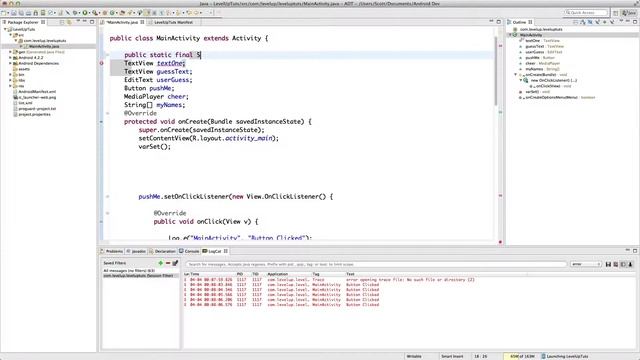
Task: Collapse all in Package Explorer toolbar
Action: coord(62,22)
